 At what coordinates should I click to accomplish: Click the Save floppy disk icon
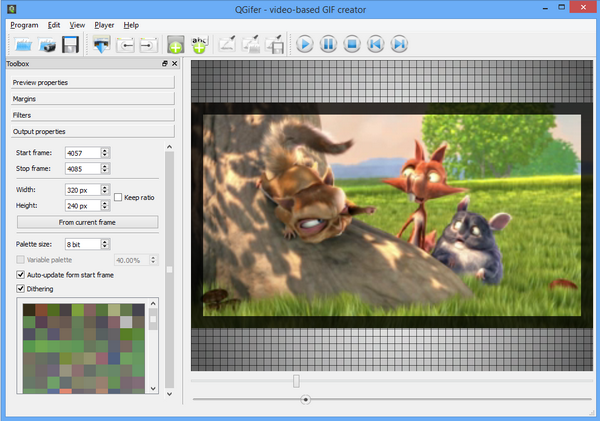(x=70, y=44)
